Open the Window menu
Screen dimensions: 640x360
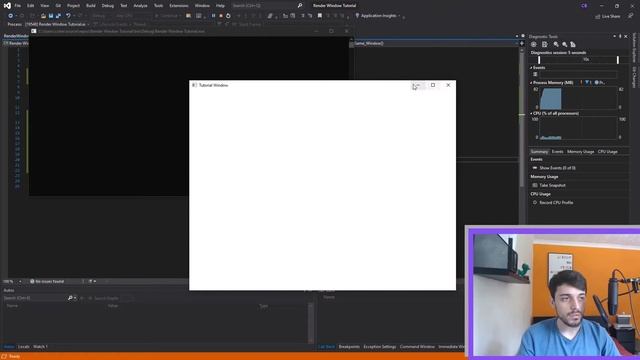[x=202, y=6]
